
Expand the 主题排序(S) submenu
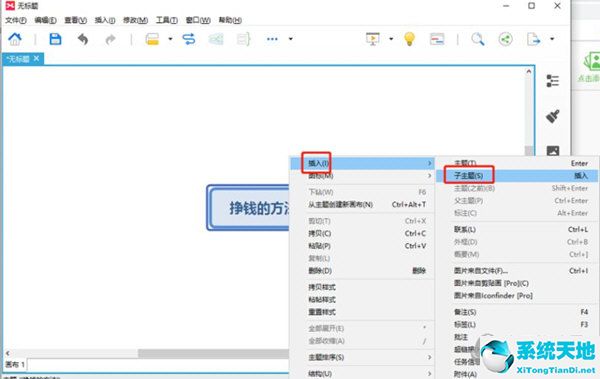(x=362, y=357)
